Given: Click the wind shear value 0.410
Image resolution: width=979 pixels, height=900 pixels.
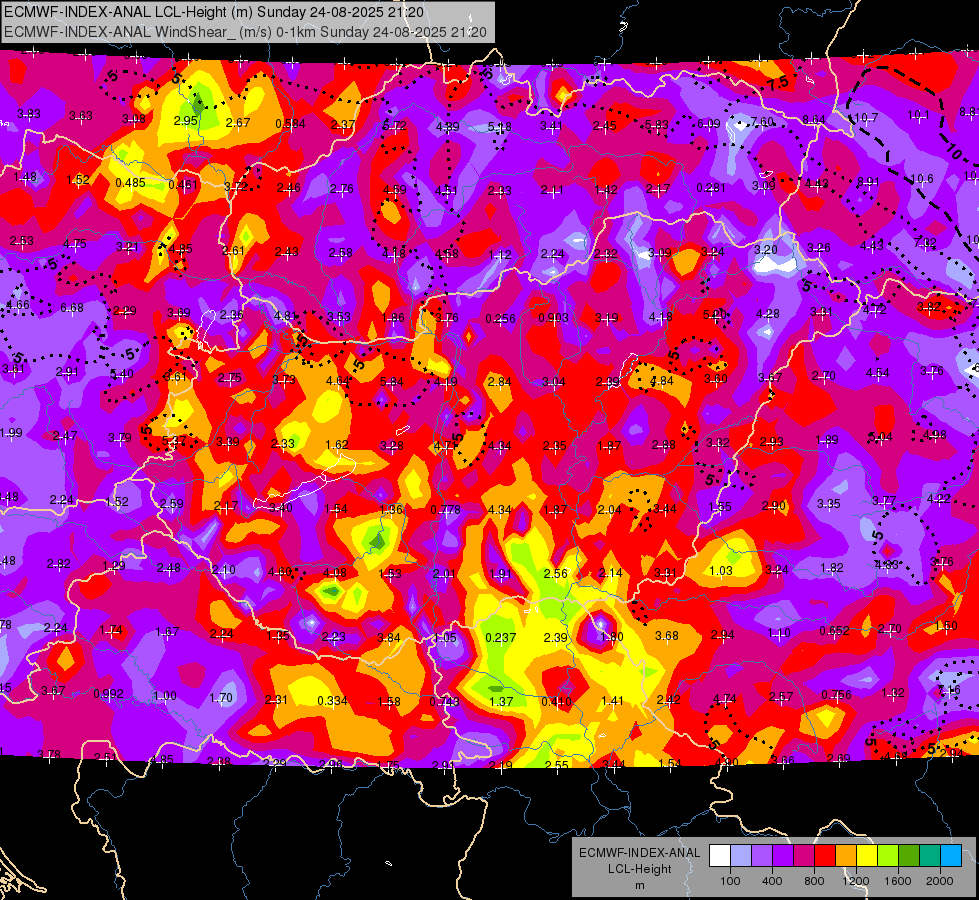Looking at the screenshot, I should (x=556, y=701).
